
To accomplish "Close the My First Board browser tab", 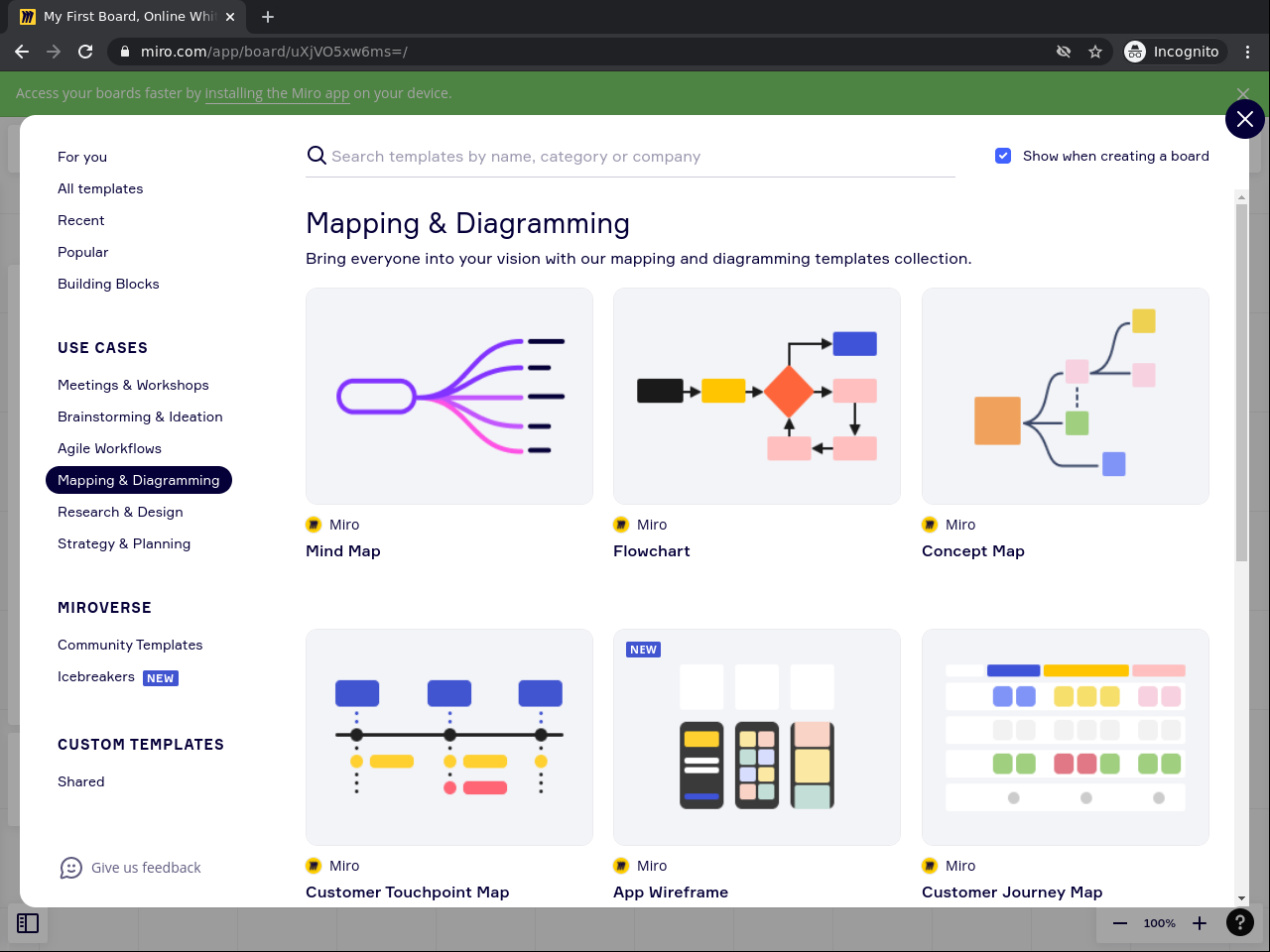I will [230, 17].
